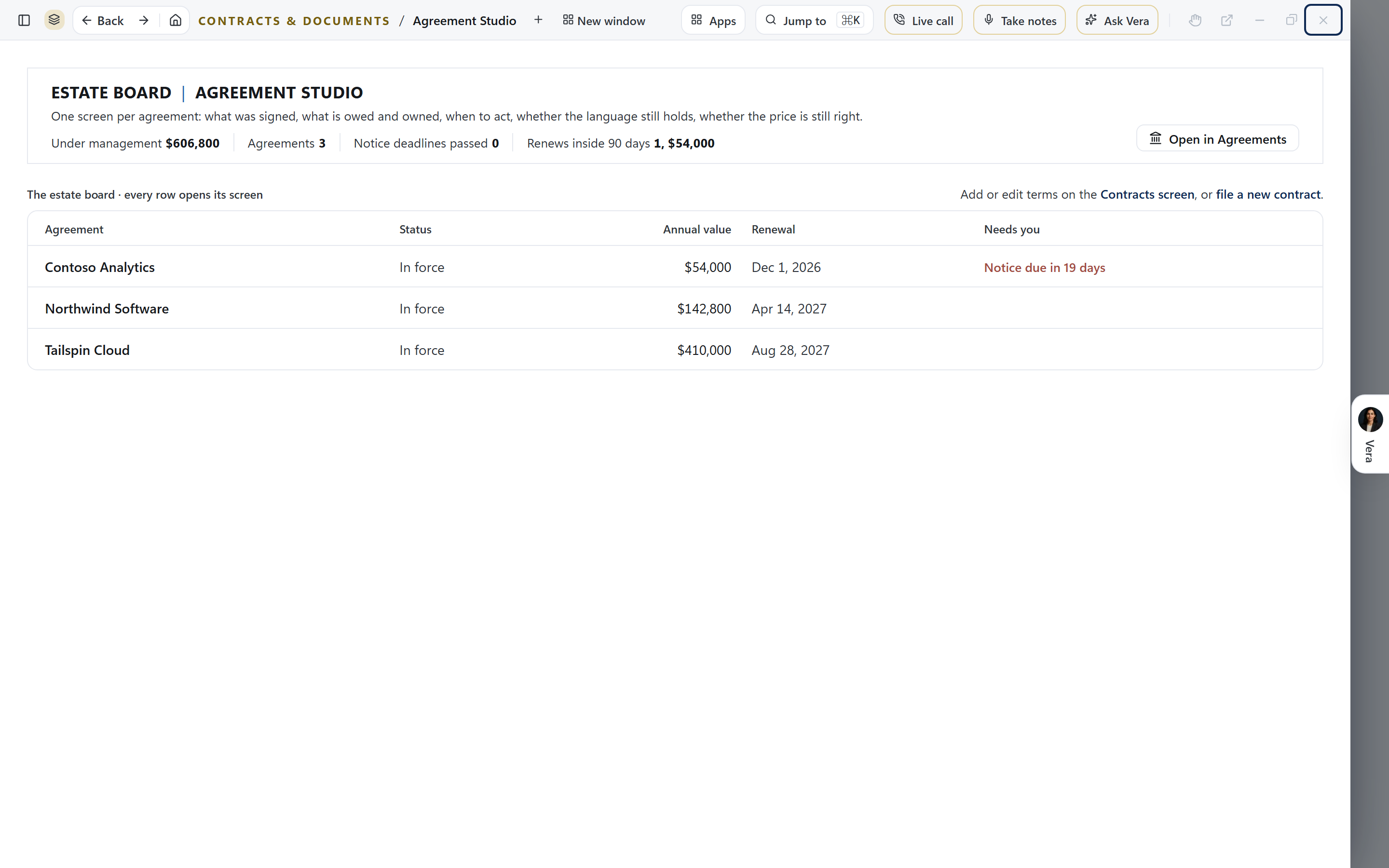Minimize the window
The width and height of the screenshot is (1389, 868).
pos(1259,20)
